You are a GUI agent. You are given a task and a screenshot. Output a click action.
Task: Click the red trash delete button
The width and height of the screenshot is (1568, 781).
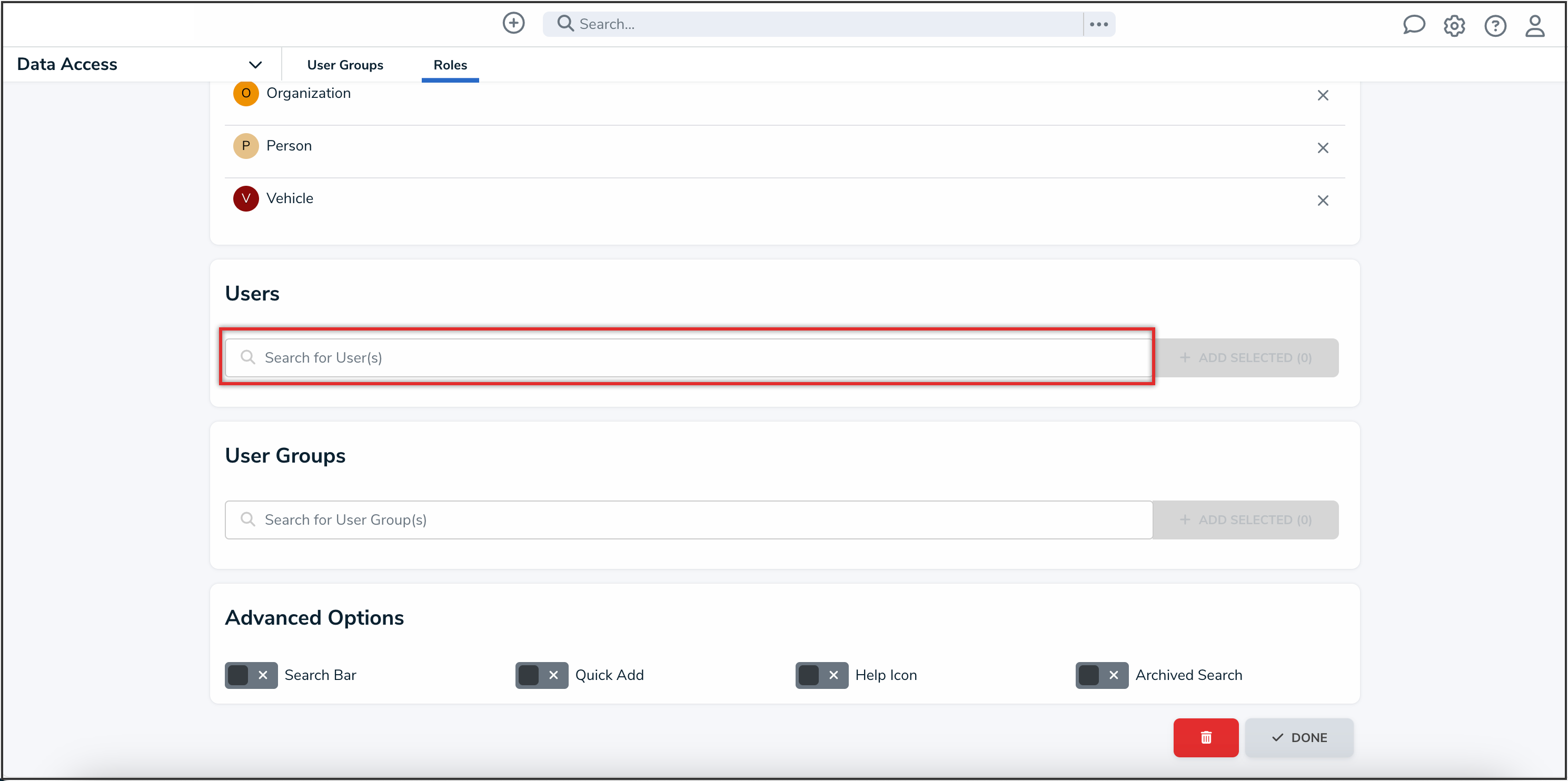[1205, 737]
